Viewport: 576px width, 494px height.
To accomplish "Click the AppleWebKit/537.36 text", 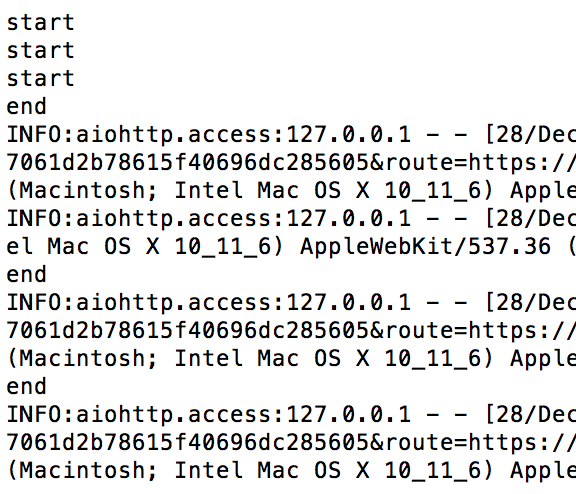I will coord(425,246).
